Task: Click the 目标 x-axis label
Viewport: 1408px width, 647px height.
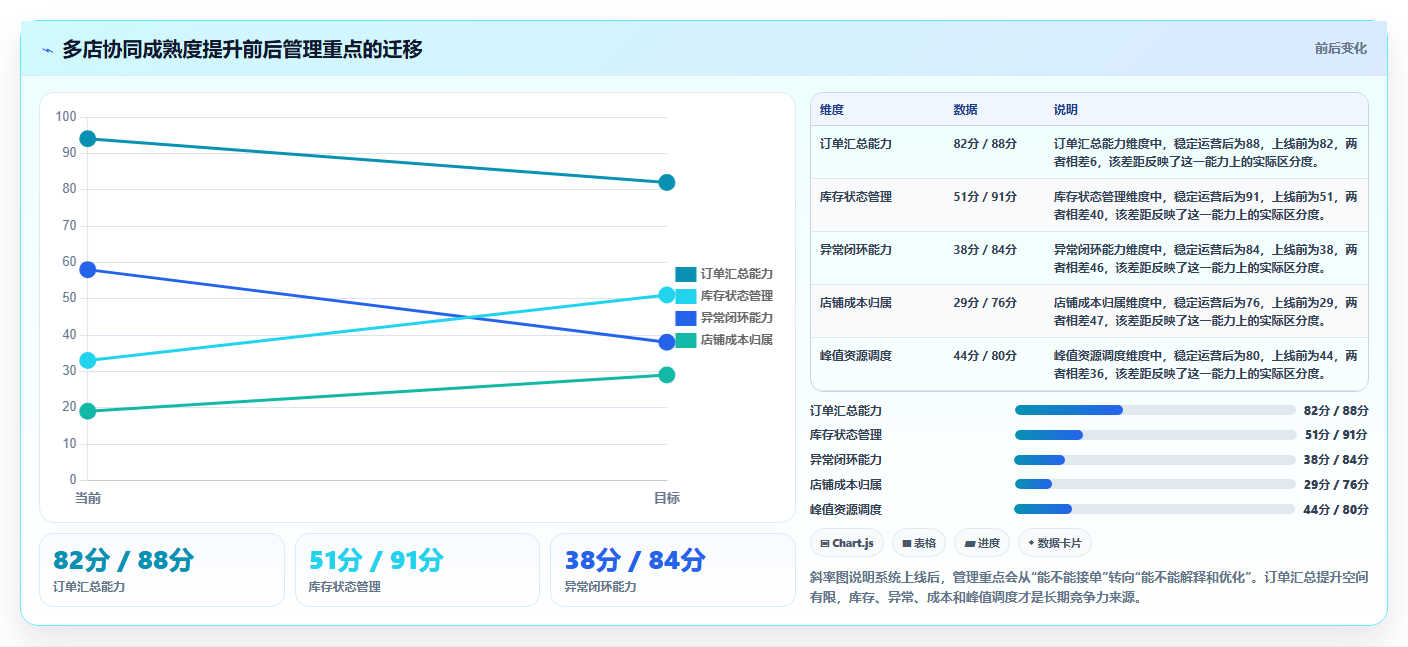Action: tap(667, 498)
